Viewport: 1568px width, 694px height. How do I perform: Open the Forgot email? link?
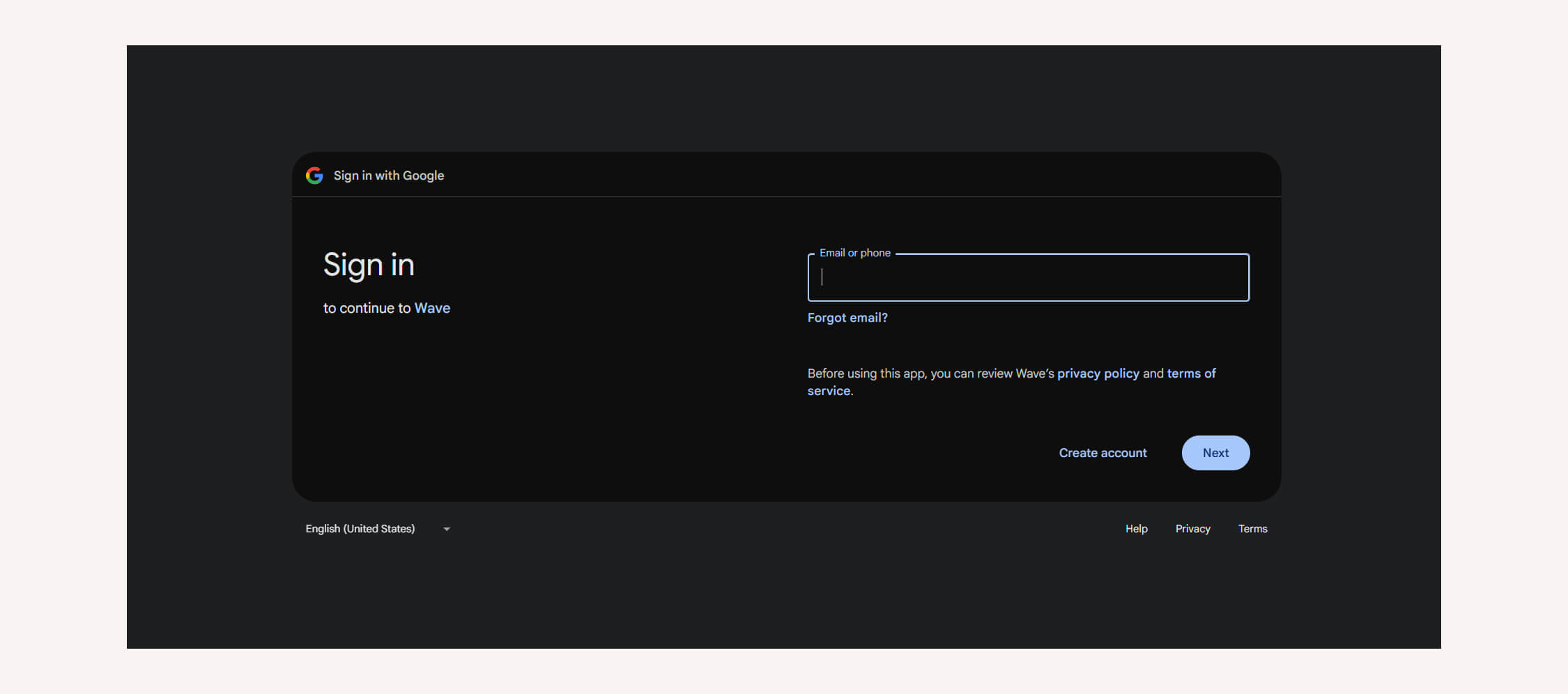coord(847,317)
